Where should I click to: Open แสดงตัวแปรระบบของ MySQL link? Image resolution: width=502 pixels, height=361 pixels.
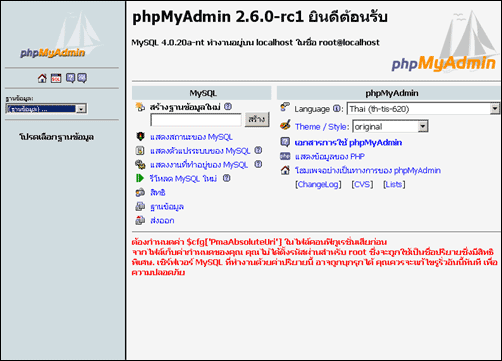(200, 151)
